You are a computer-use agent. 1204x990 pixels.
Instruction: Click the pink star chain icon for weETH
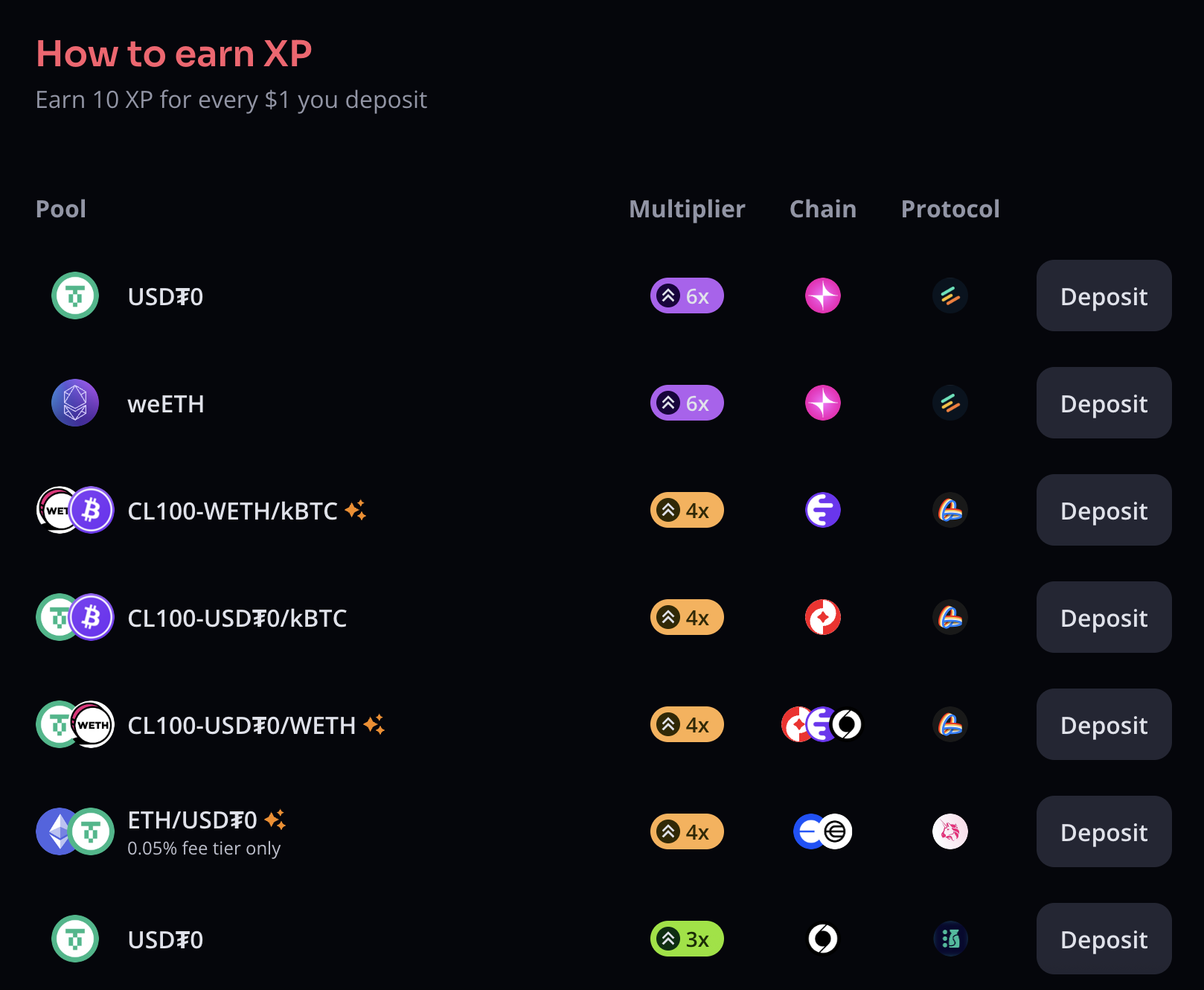(823, 403)
